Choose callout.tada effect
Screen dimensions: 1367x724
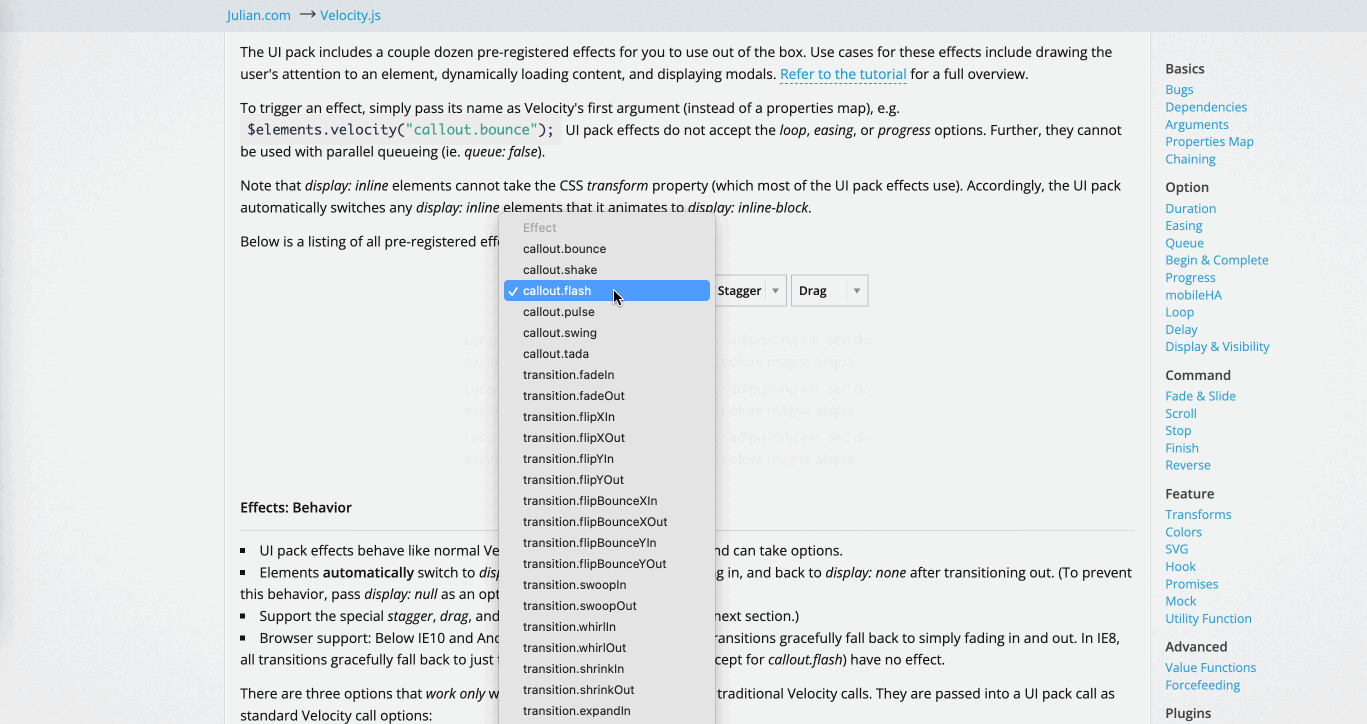tap(607, 354)
